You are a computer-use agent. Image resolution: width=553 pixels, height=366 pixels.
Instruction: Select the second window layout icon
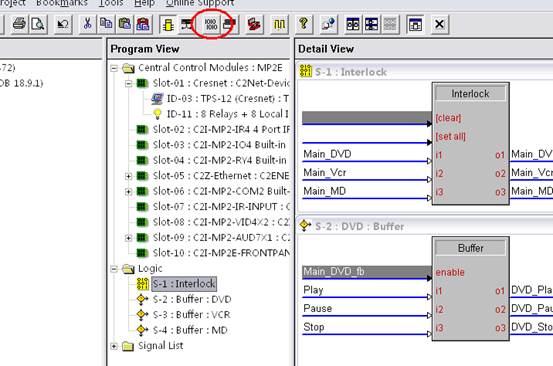tap(371, 24)
